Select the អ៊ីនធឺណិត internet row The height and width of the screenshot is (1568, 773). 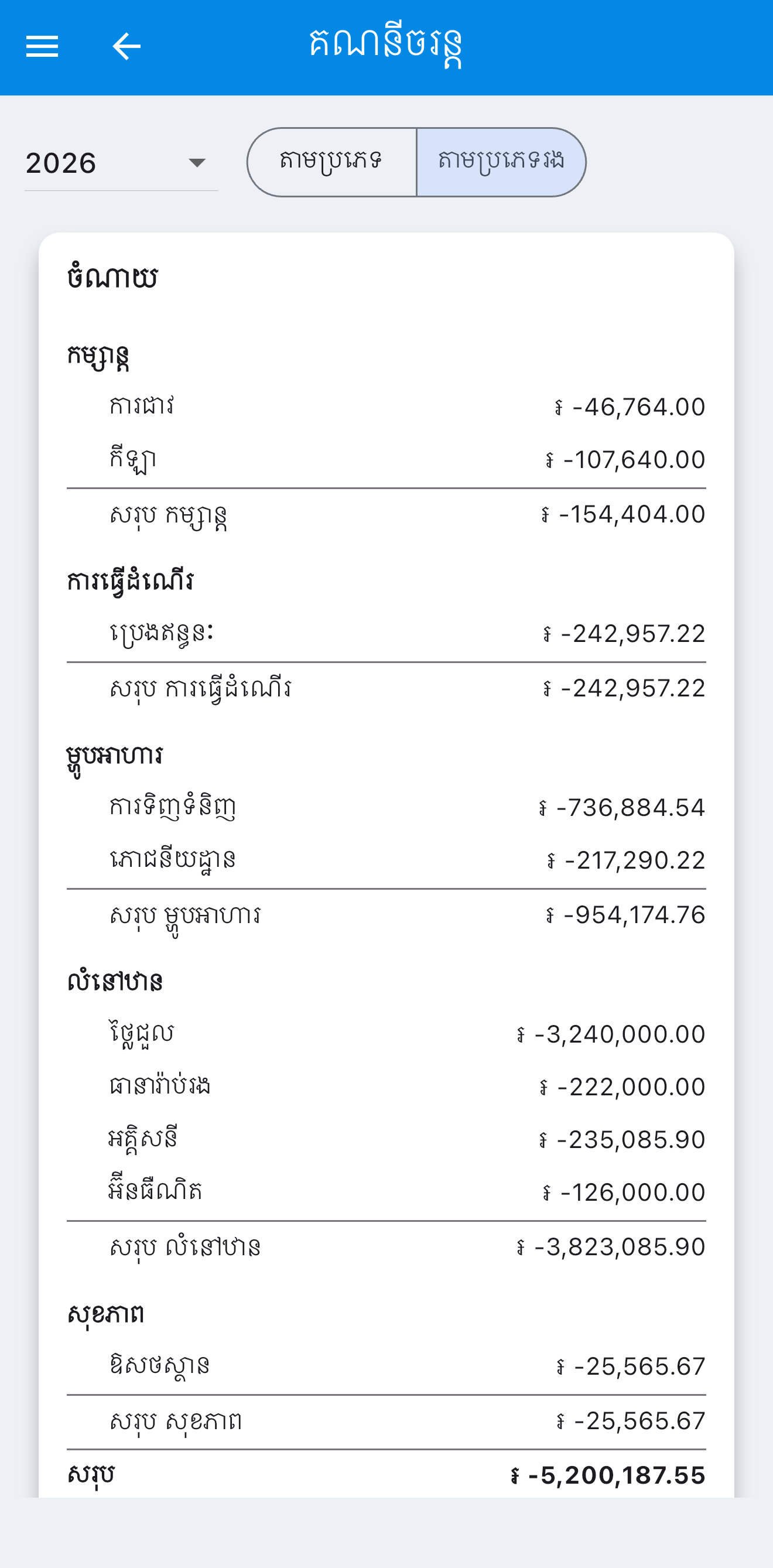pyautogui.click(x=386, y=1192)
